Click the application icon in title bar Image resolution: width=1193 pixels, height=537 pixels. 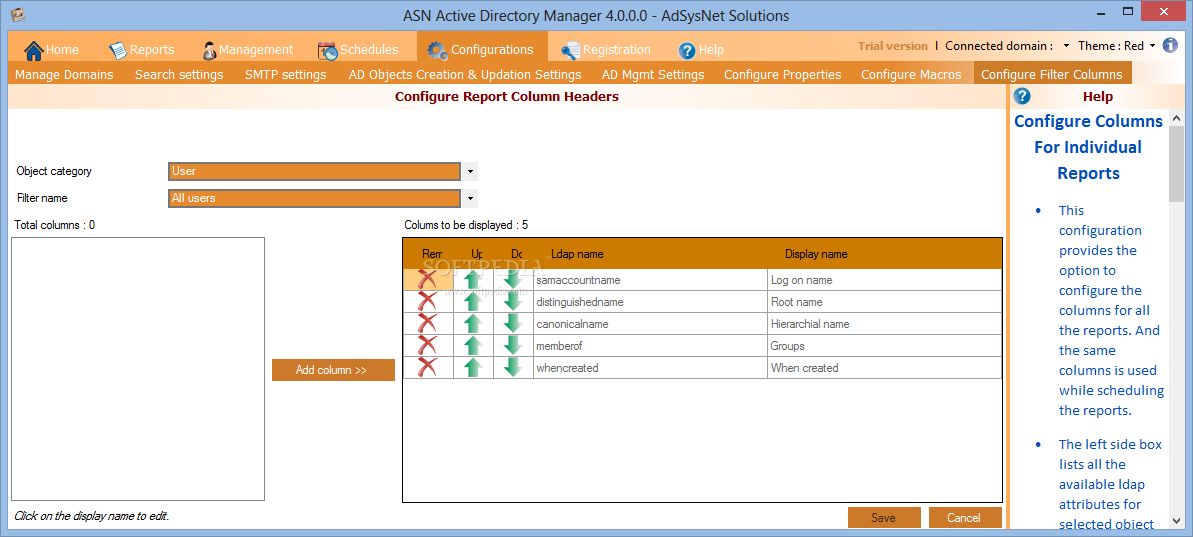pos(17,14)
